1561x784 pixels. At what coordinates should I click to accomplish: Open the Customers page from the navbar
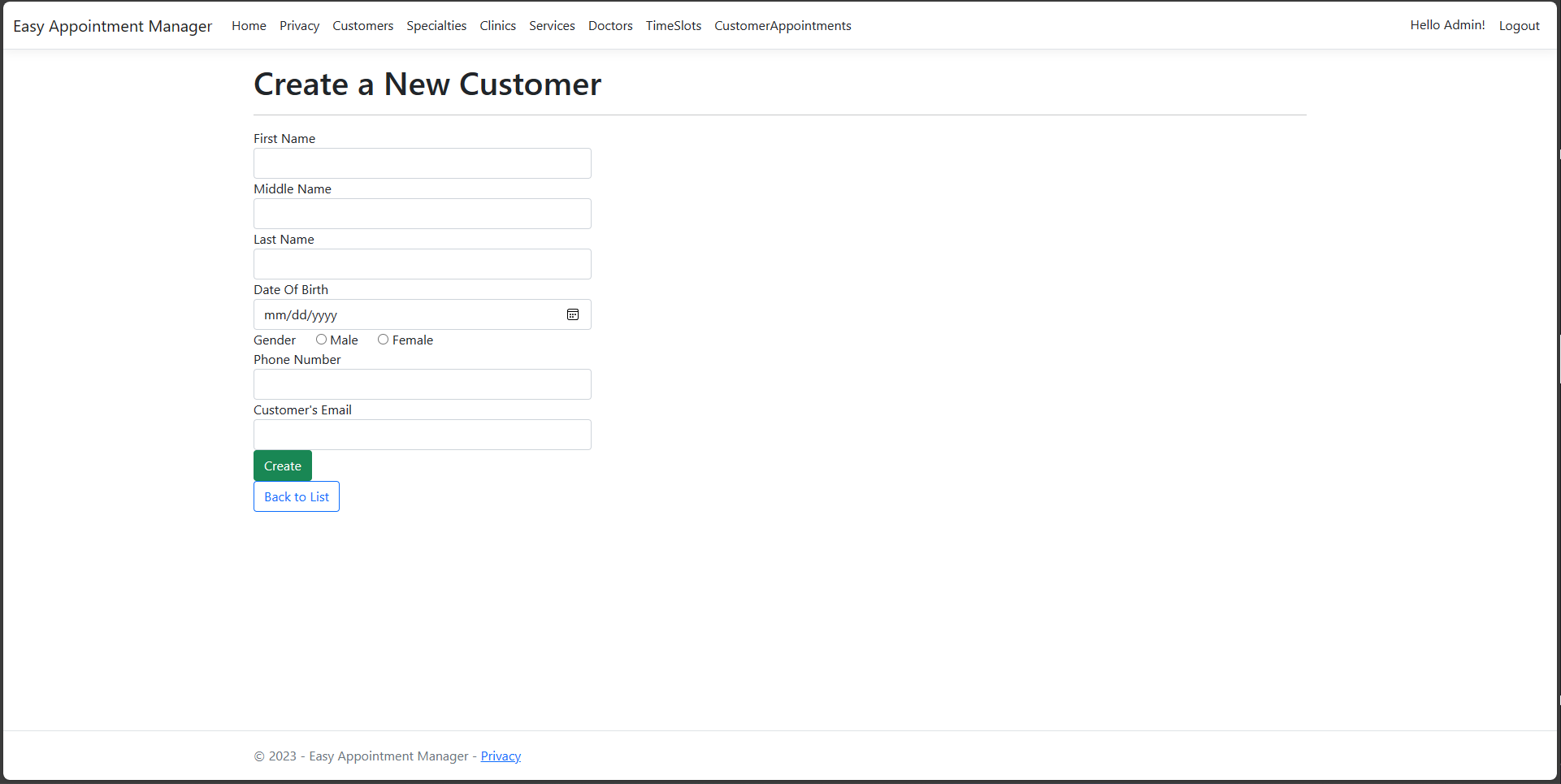362,25
